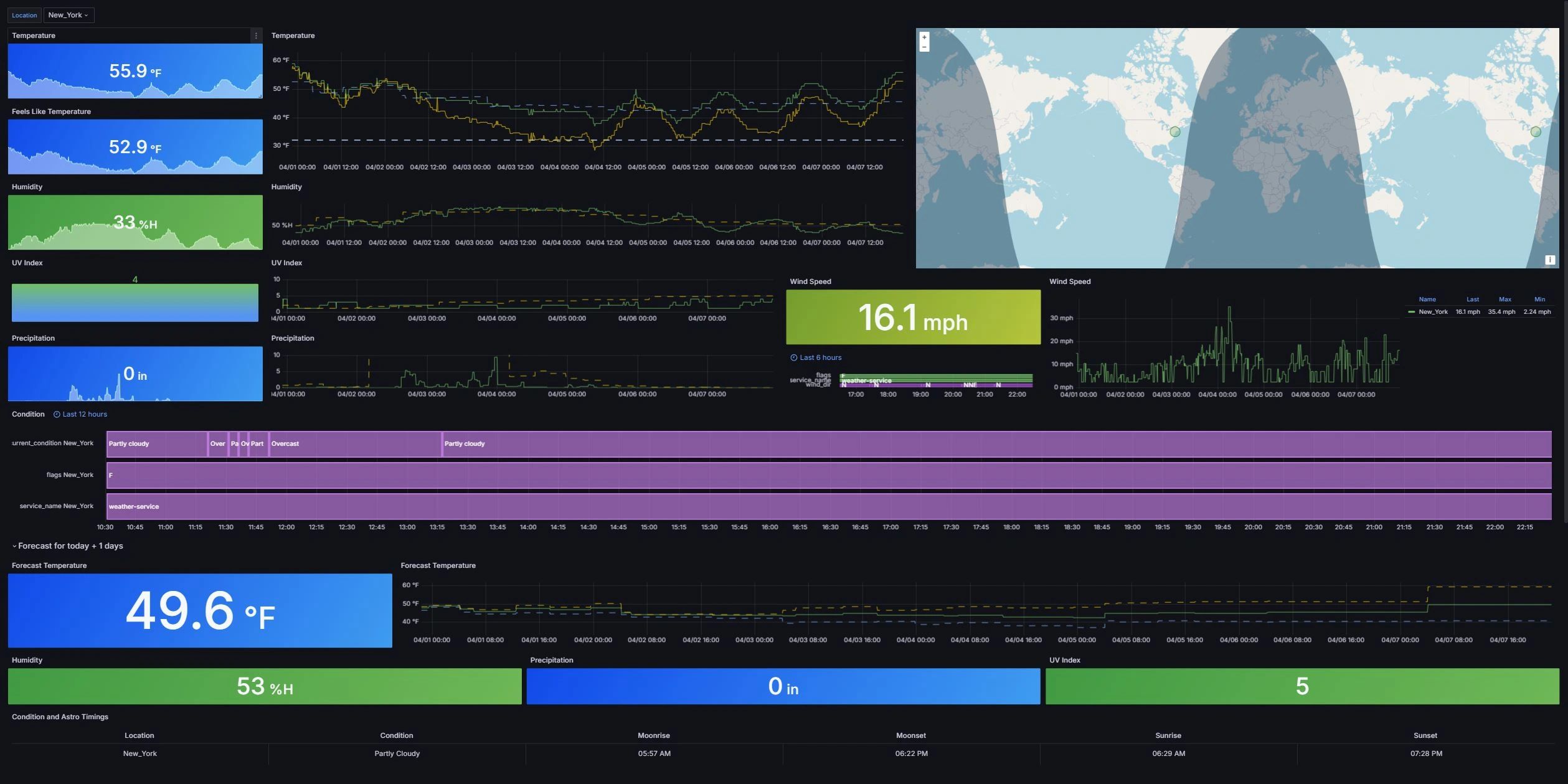Click the marker near the east coast
This screenshot has height=784, width=1568.
click(x=1536, y=132)
